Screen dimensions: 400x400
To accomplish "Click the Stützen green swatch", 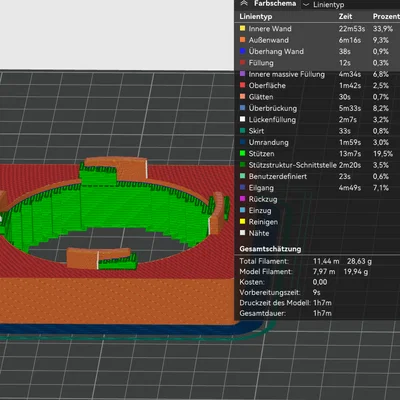I will [x=242, y=153].
